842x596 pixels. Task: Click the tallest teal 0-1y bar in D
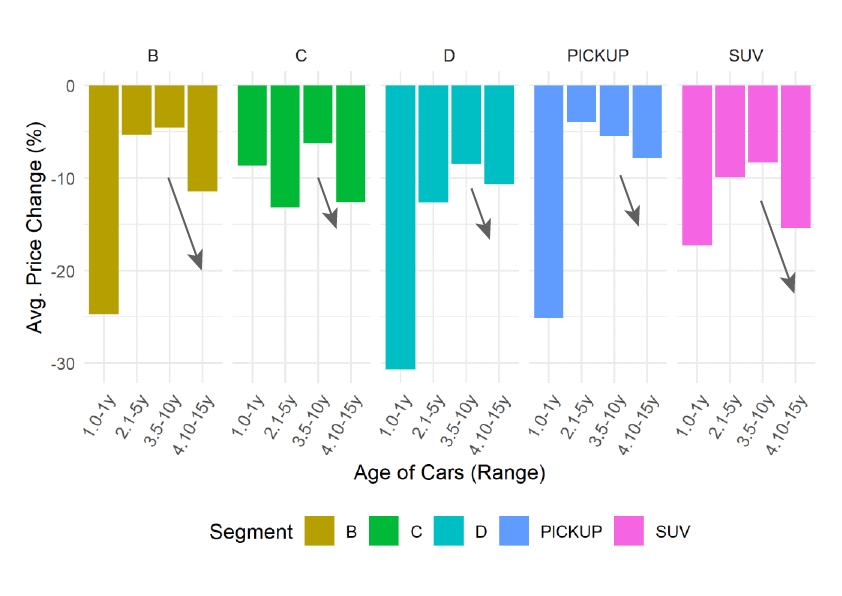pyautogui.click(x=401, y=227)
